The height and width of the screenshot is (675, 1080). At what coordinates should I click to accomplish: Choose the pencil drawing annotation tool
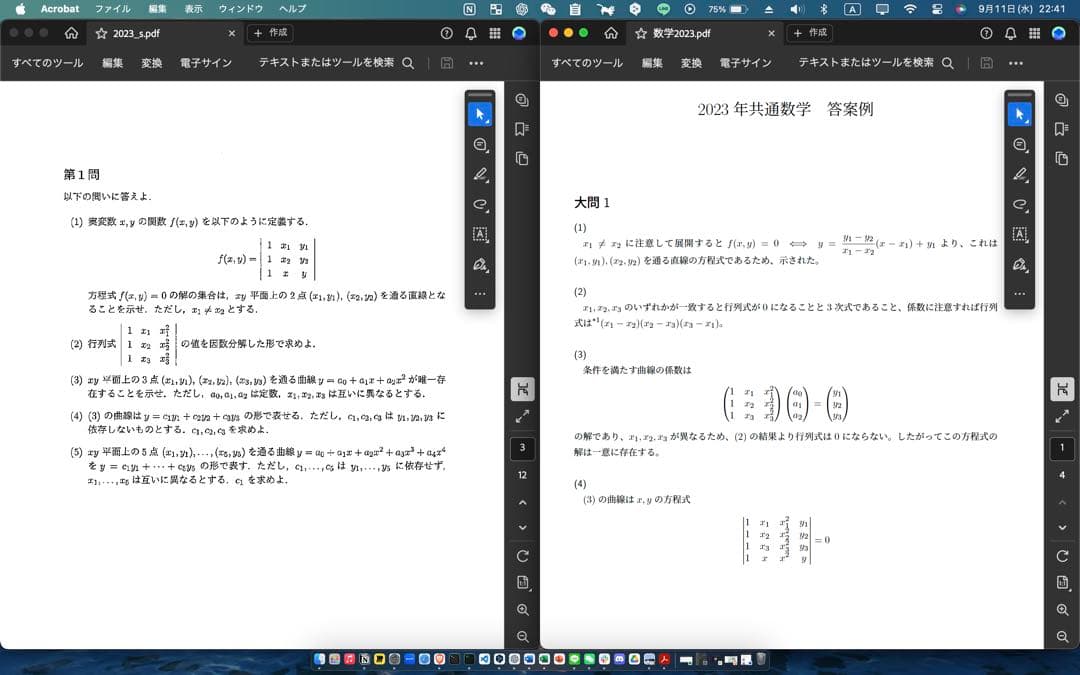(x=480, y=174)
